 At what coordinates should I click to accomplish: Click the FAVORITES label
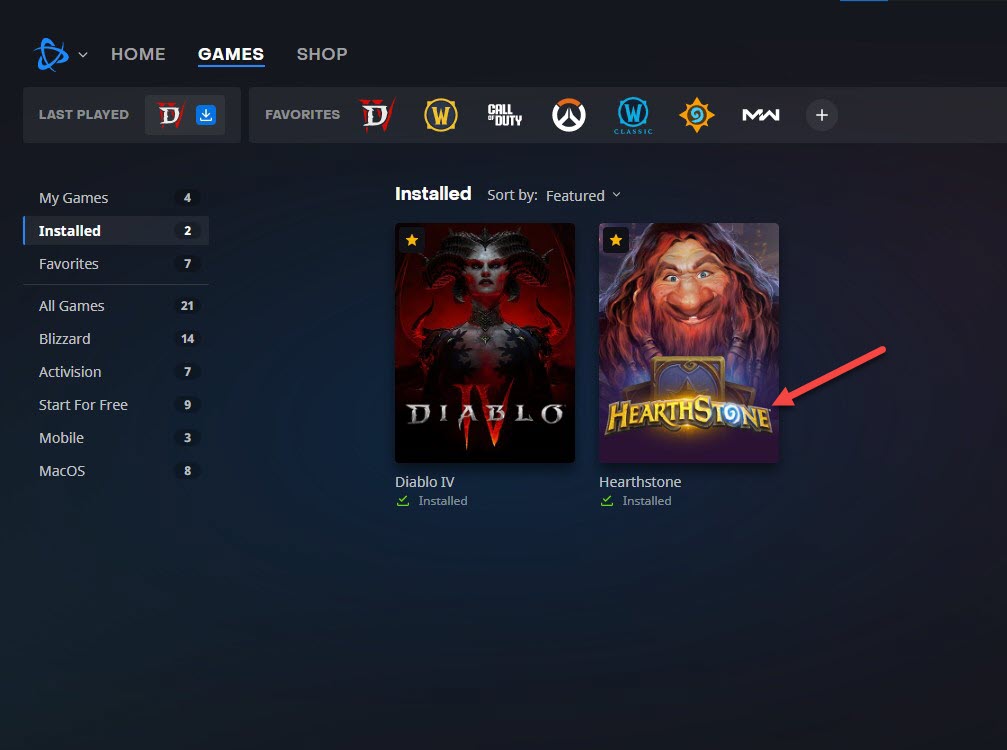tap(302, 115)
